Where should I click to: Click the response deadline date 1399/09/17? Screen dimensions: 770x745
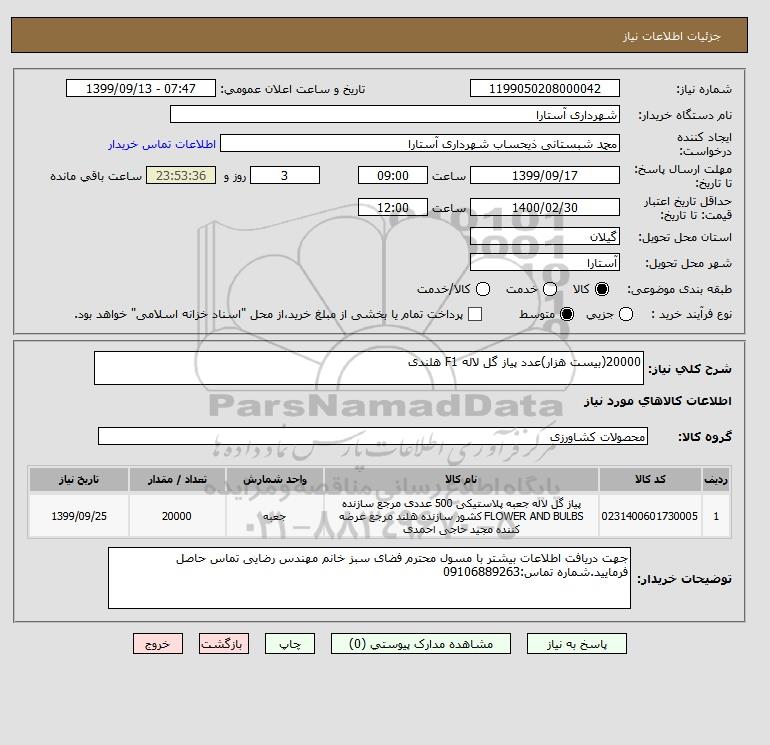click(x=545, y=175)
